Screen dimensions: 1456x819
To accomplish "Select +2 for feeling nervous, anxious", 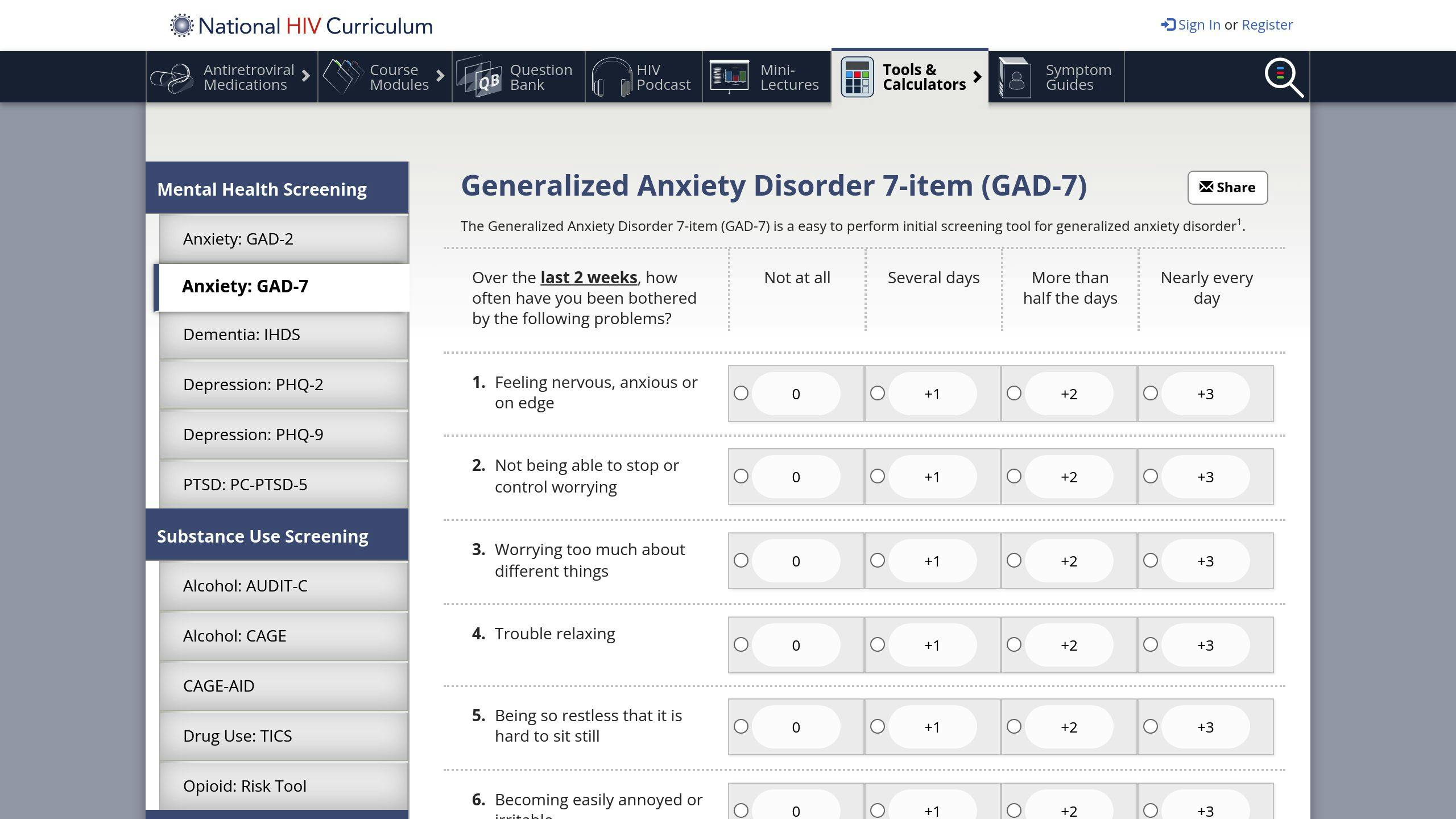I will click(x=1014, y=393).
